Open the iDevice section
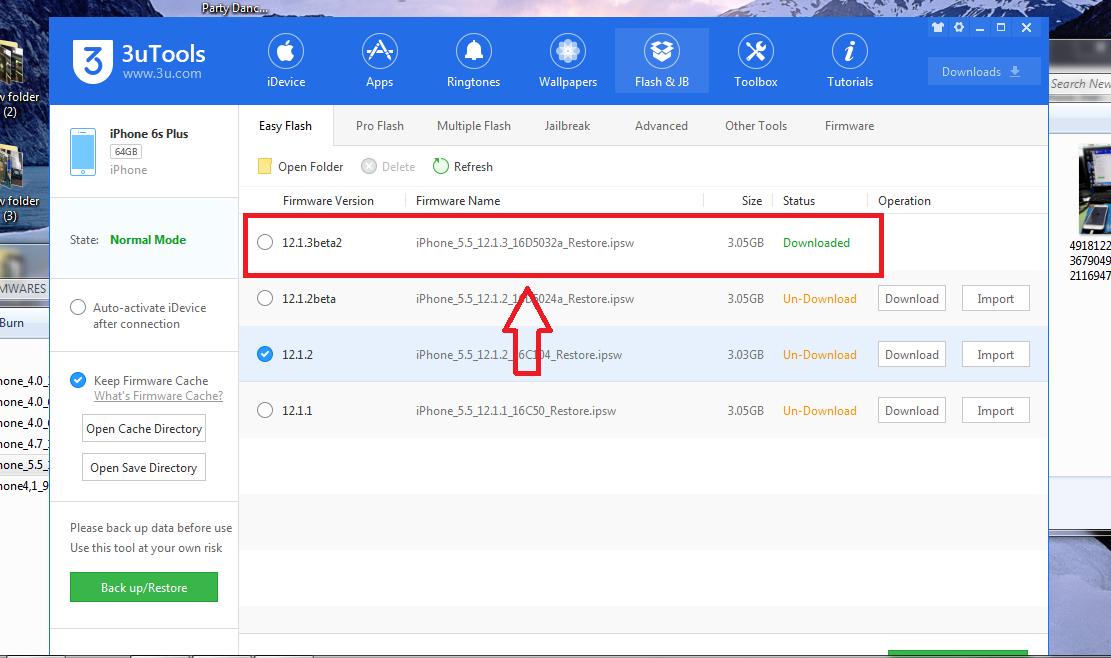This screenshot has height=658, width=1111. (x=286, y=61)
